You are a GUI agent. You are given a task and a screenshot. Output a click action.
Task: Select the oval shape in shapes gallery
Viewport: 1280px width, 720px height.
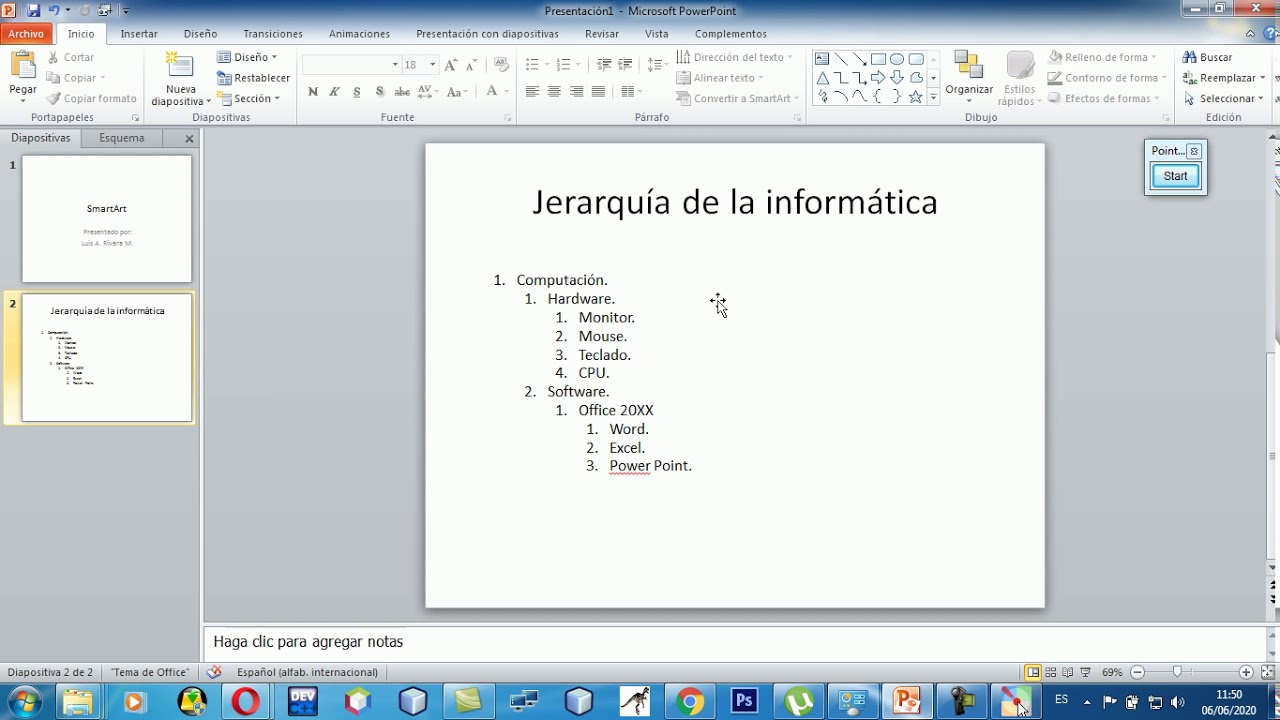click(x=897, y=59)
